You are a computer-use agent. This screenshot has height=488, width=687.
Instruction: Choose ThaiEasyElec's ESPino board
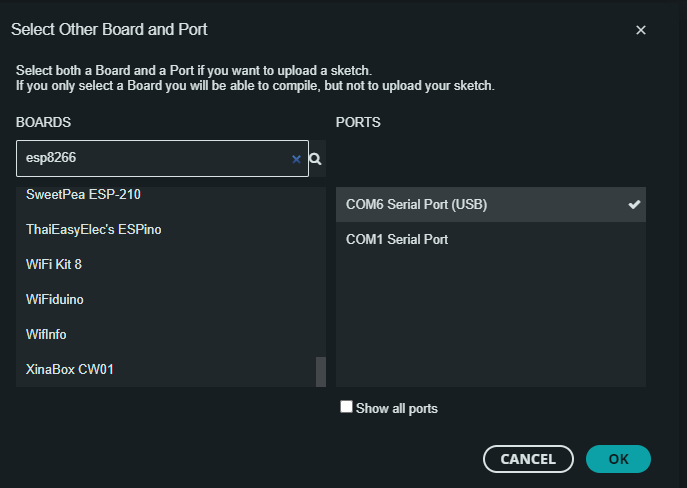pyautogui.click(x=171, y=230)
